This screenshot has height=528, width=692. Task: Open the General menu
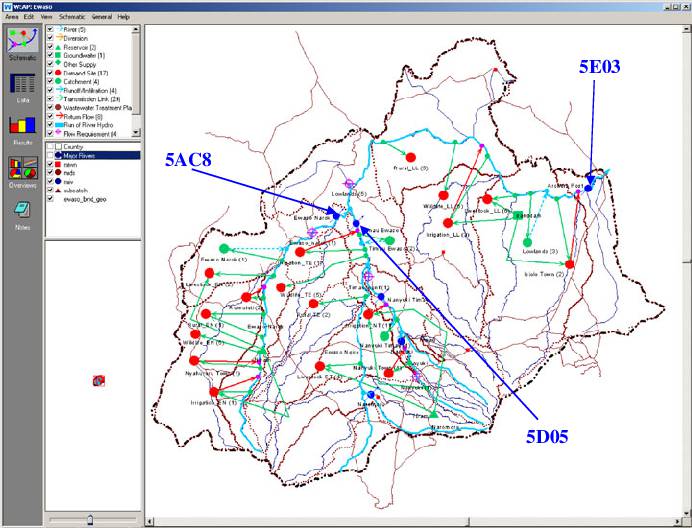click(101, 17)
